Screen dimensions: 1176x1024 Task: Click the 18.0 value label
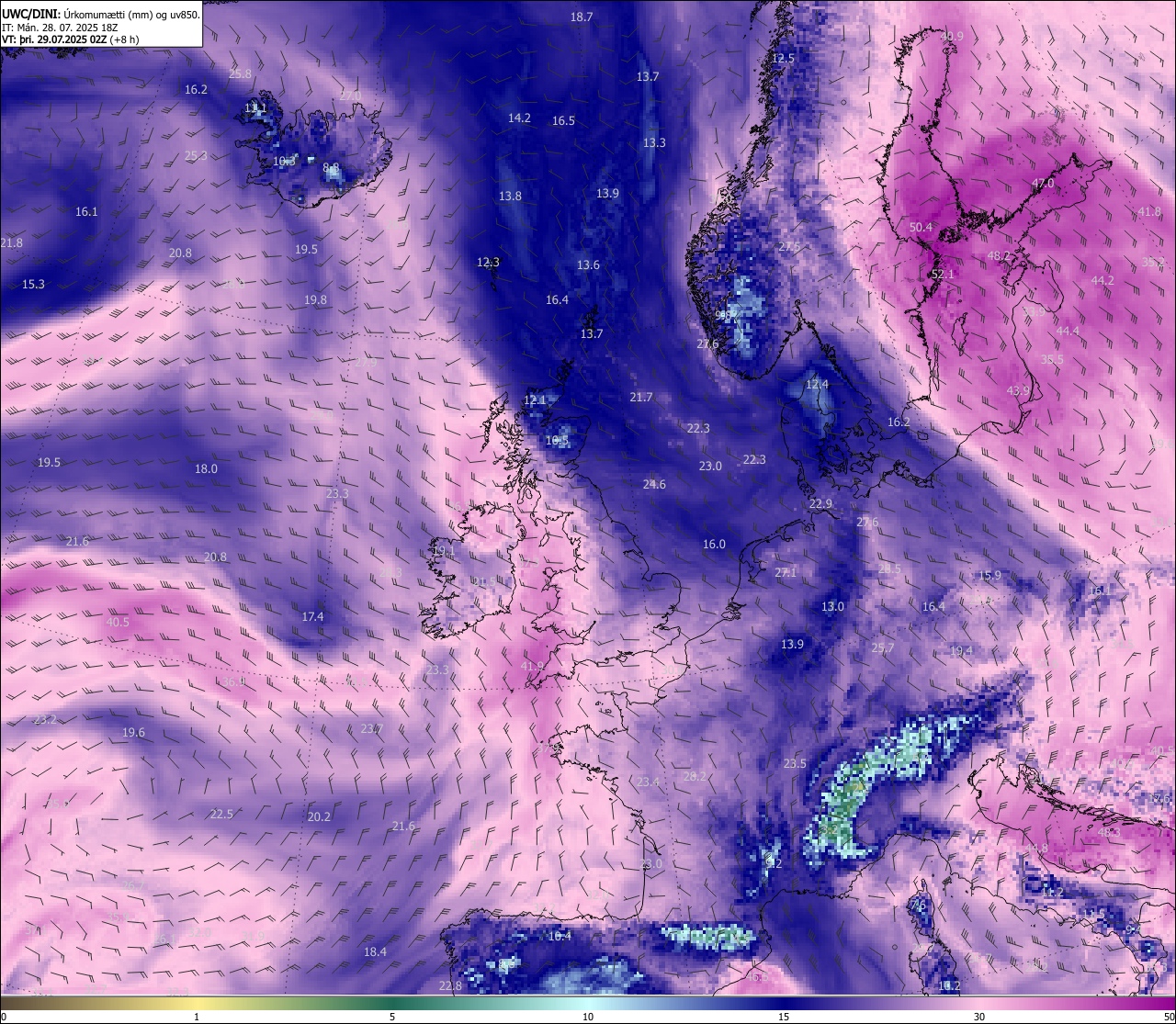tap(206, 468)
